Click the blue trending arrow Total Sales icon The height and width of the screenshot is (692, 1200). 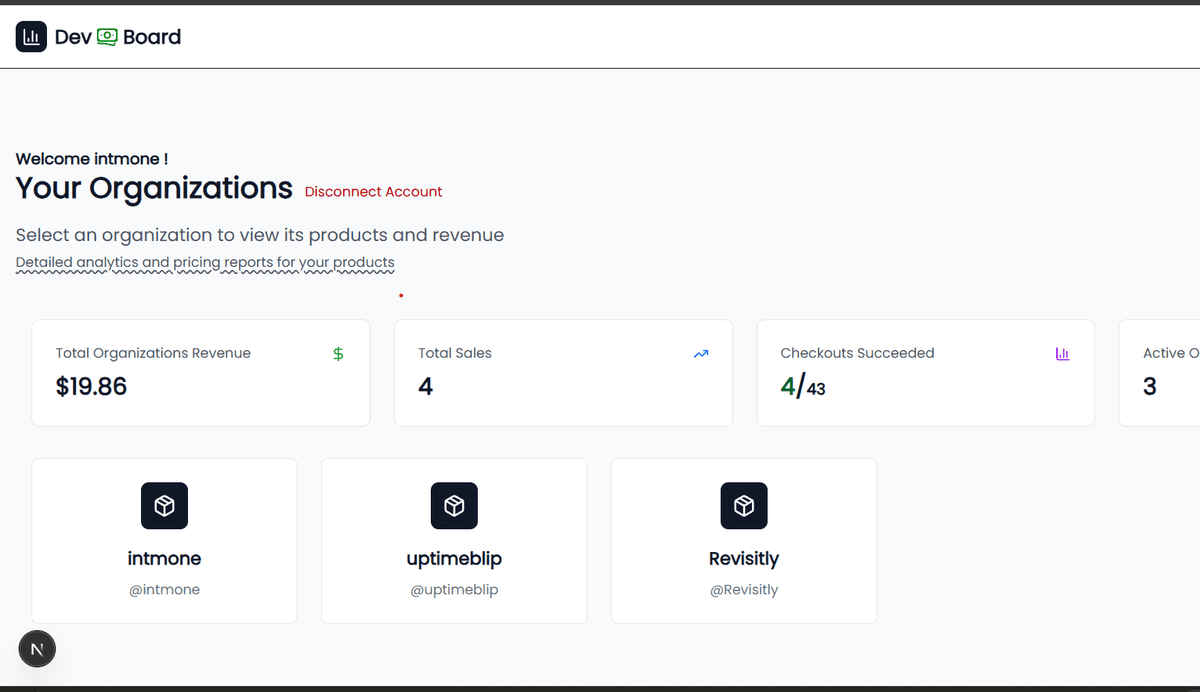click(701, 353)
